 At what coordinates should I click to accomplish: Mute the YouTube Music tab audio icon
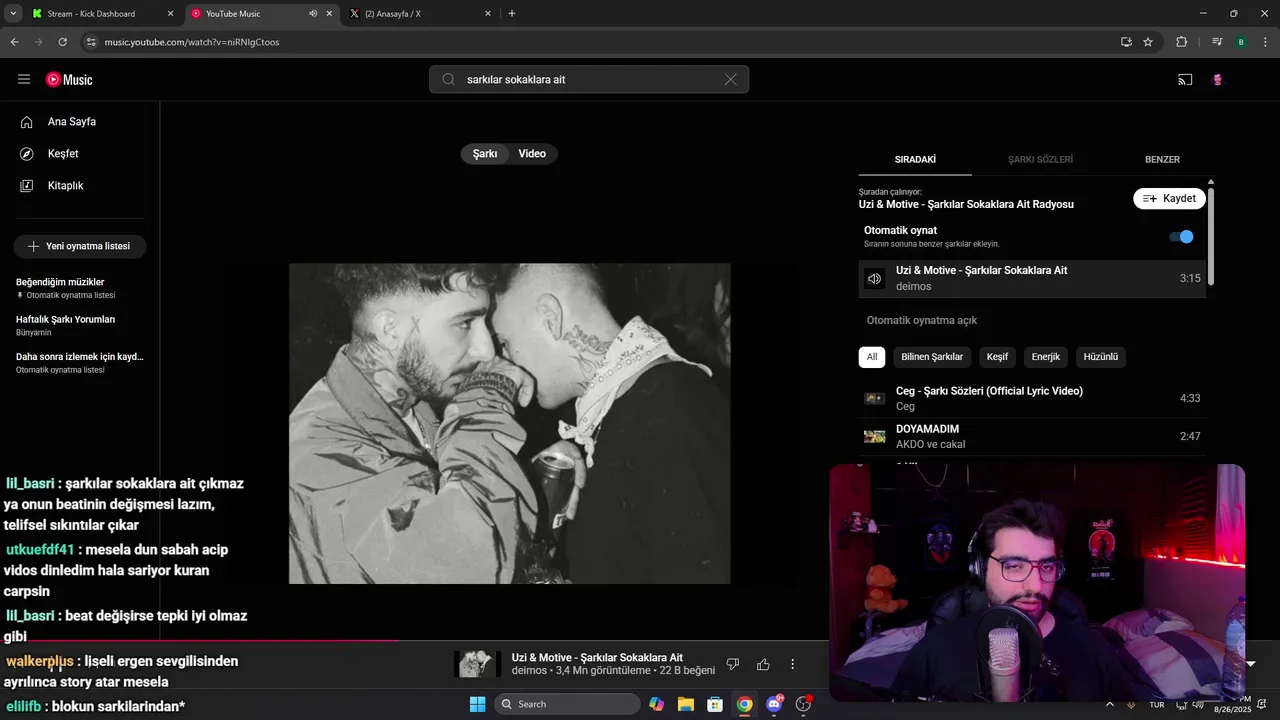[x=313, y=14]
